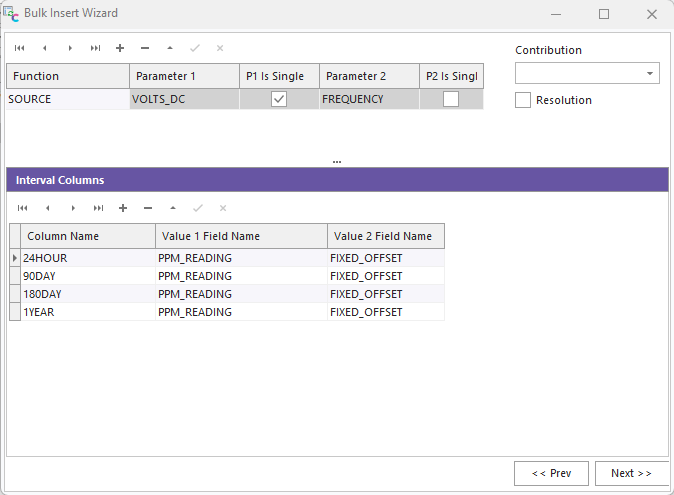Add new interval column with plus icon
The image size is (674, 495).
(123, 208)
